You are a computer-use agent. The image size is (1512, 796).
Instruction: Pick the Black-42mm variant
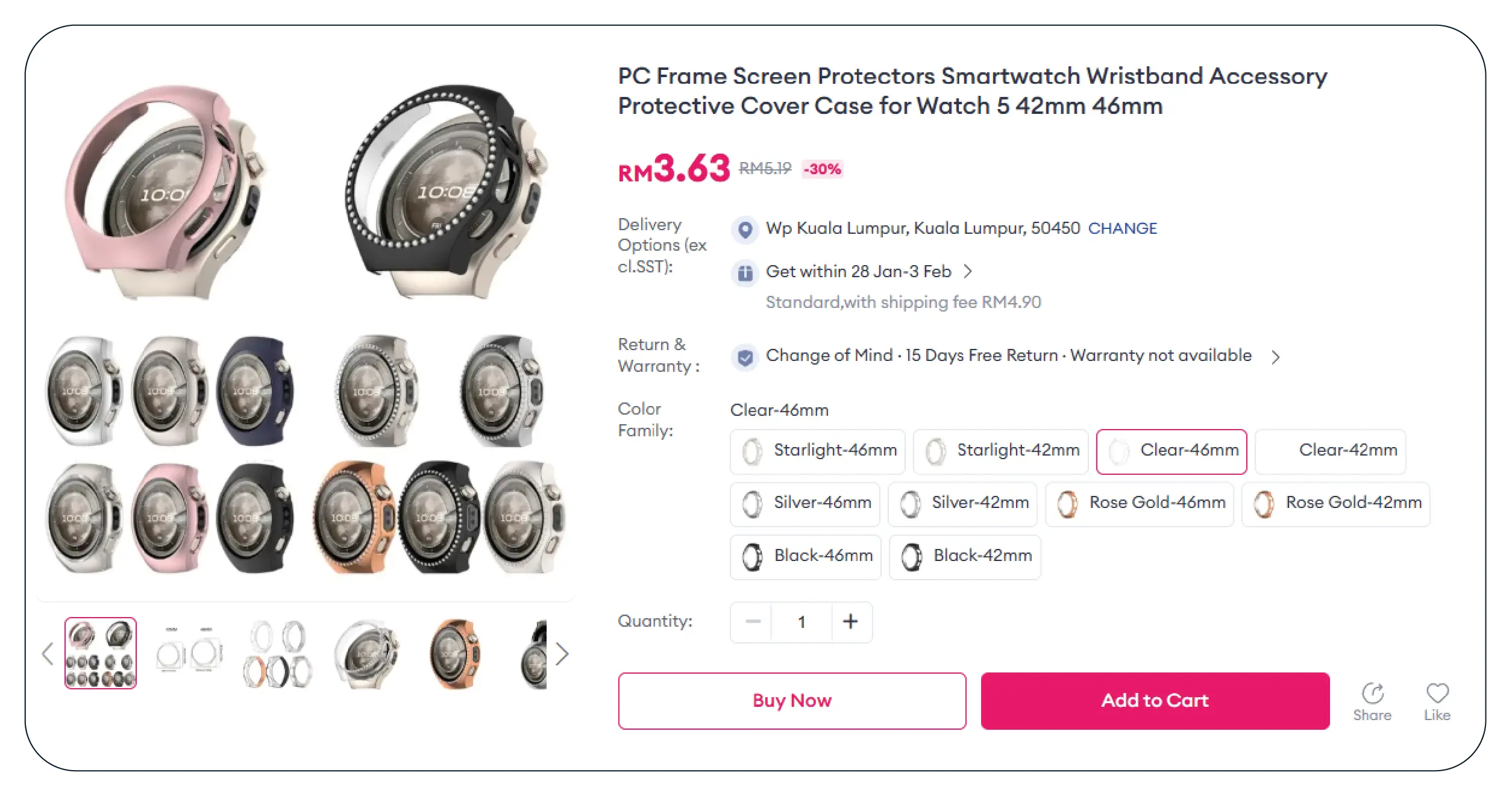(964, 557)
